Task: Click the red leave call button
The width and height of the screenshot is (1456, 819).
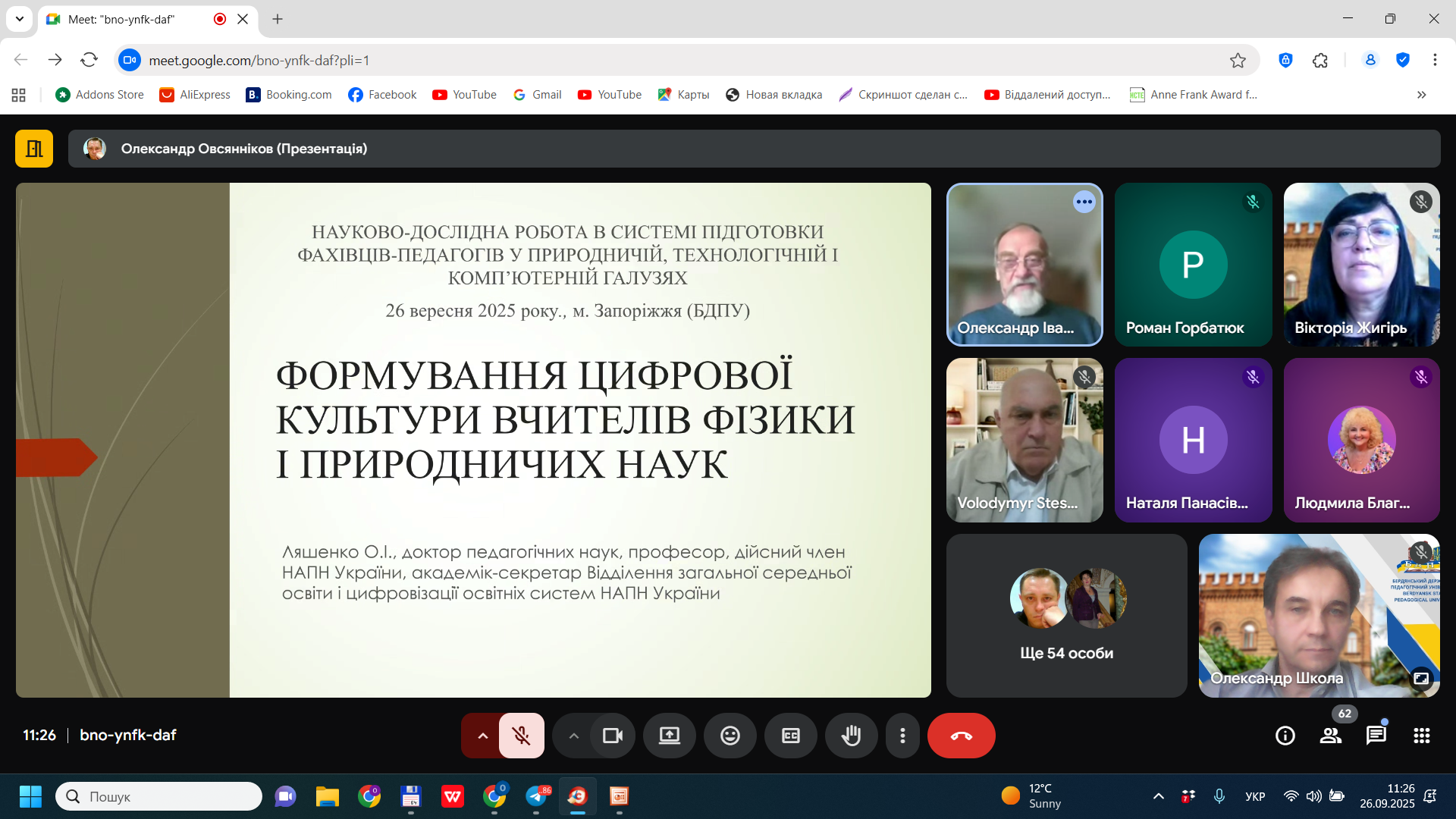Action: click(961, 736)
